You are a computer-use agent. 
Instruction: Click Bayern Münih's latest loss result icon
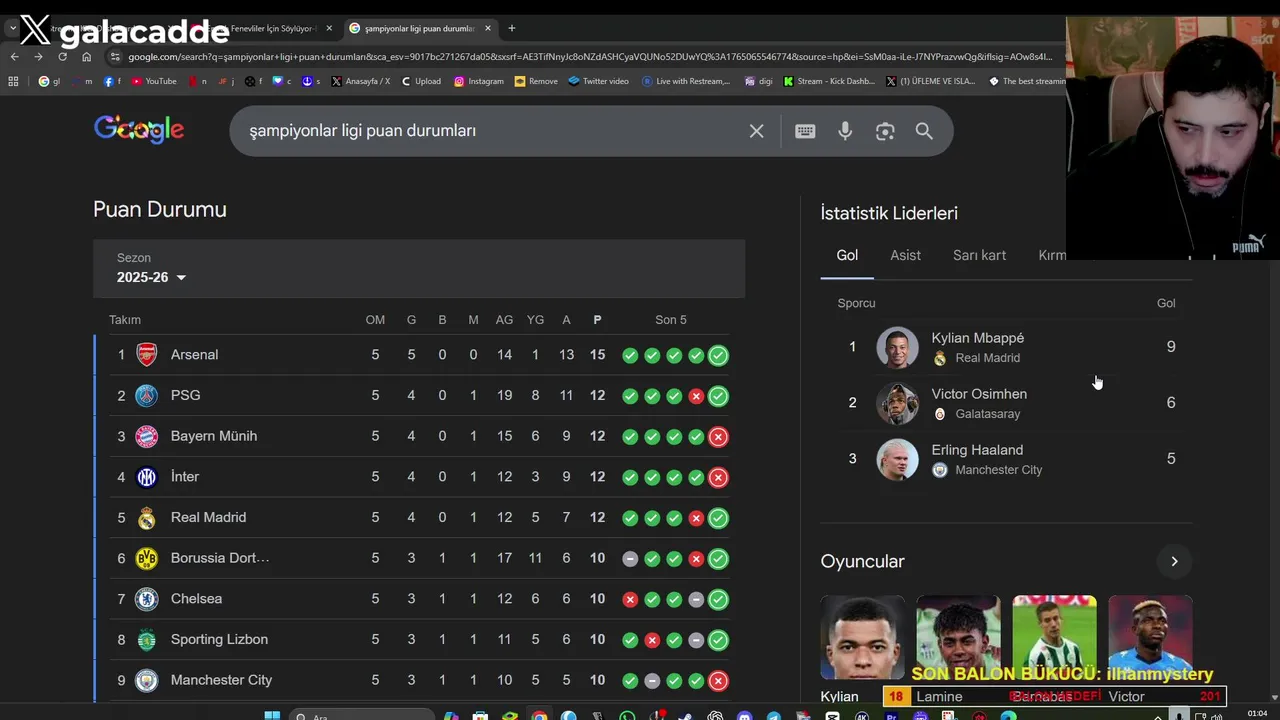point(718,437)
